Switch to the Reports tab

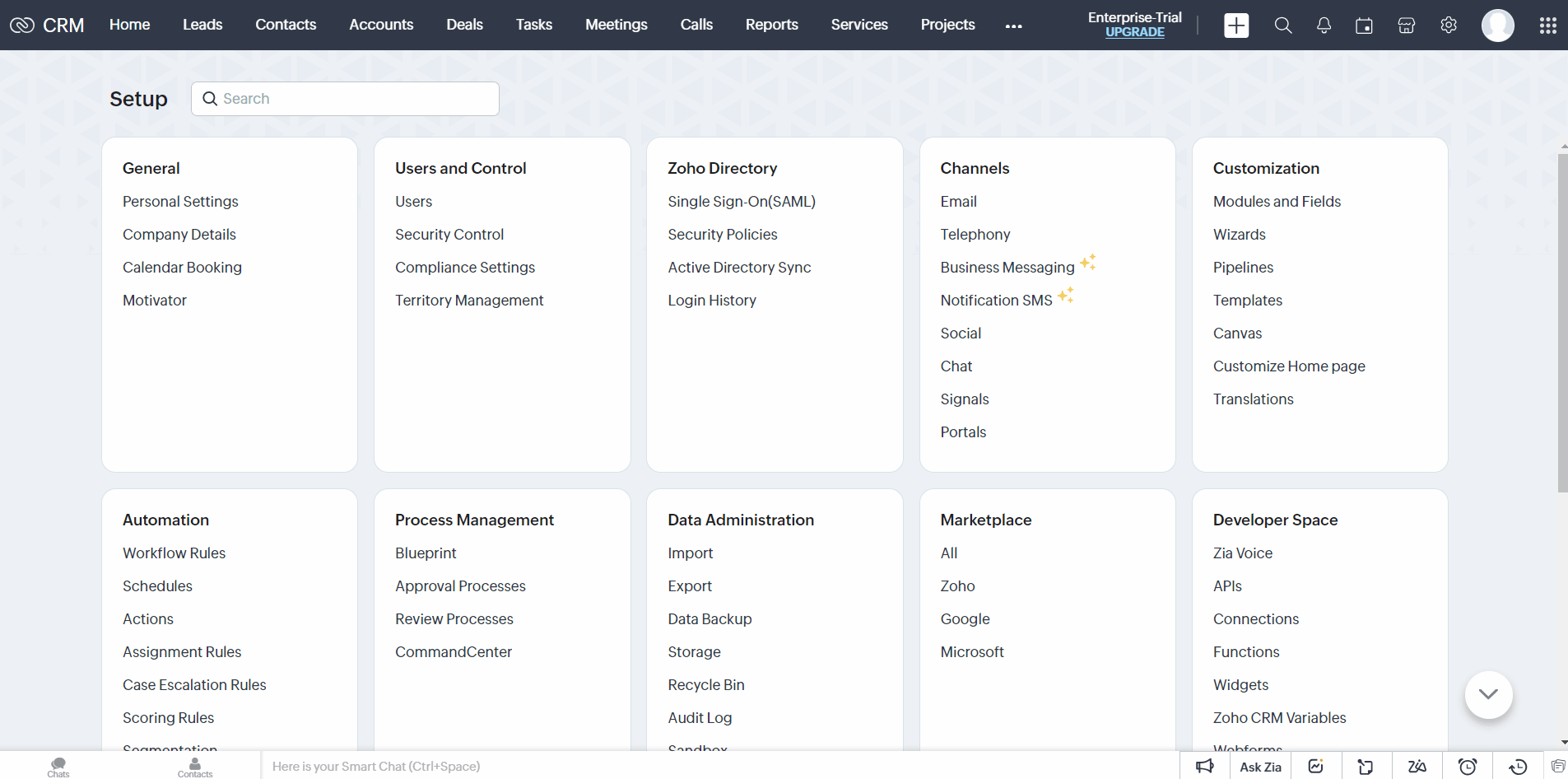[x=771, y=25]
